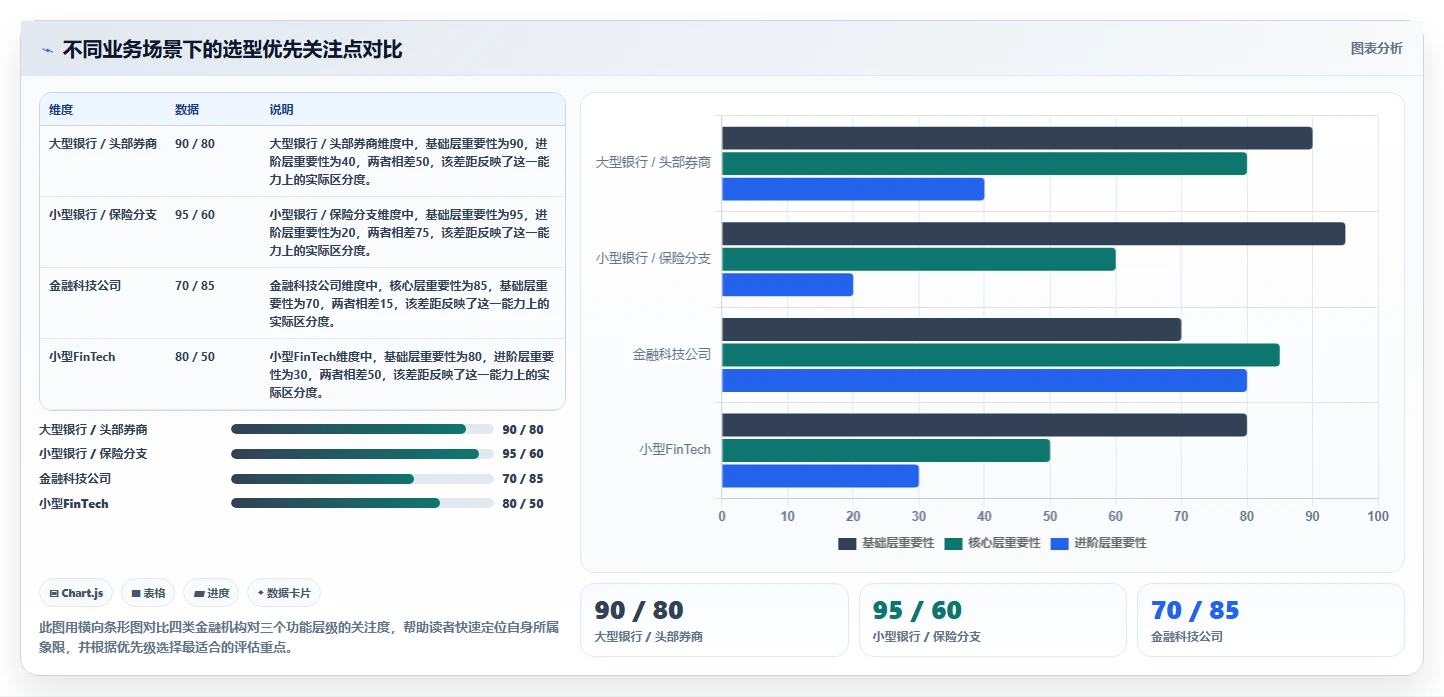Screen dimensions: 1444x697
Task: Click the 金融科技公司 progress bar
Action: point(362,479)
